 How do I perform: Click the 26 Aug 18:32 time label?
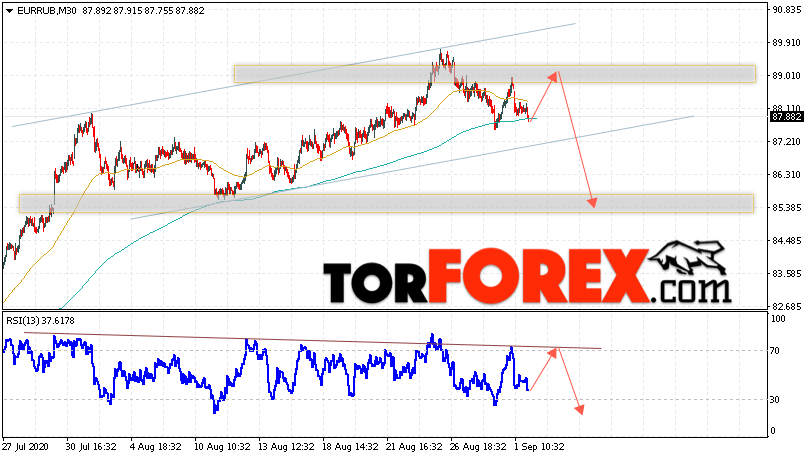pyautogui.click(x=479, y=447)
